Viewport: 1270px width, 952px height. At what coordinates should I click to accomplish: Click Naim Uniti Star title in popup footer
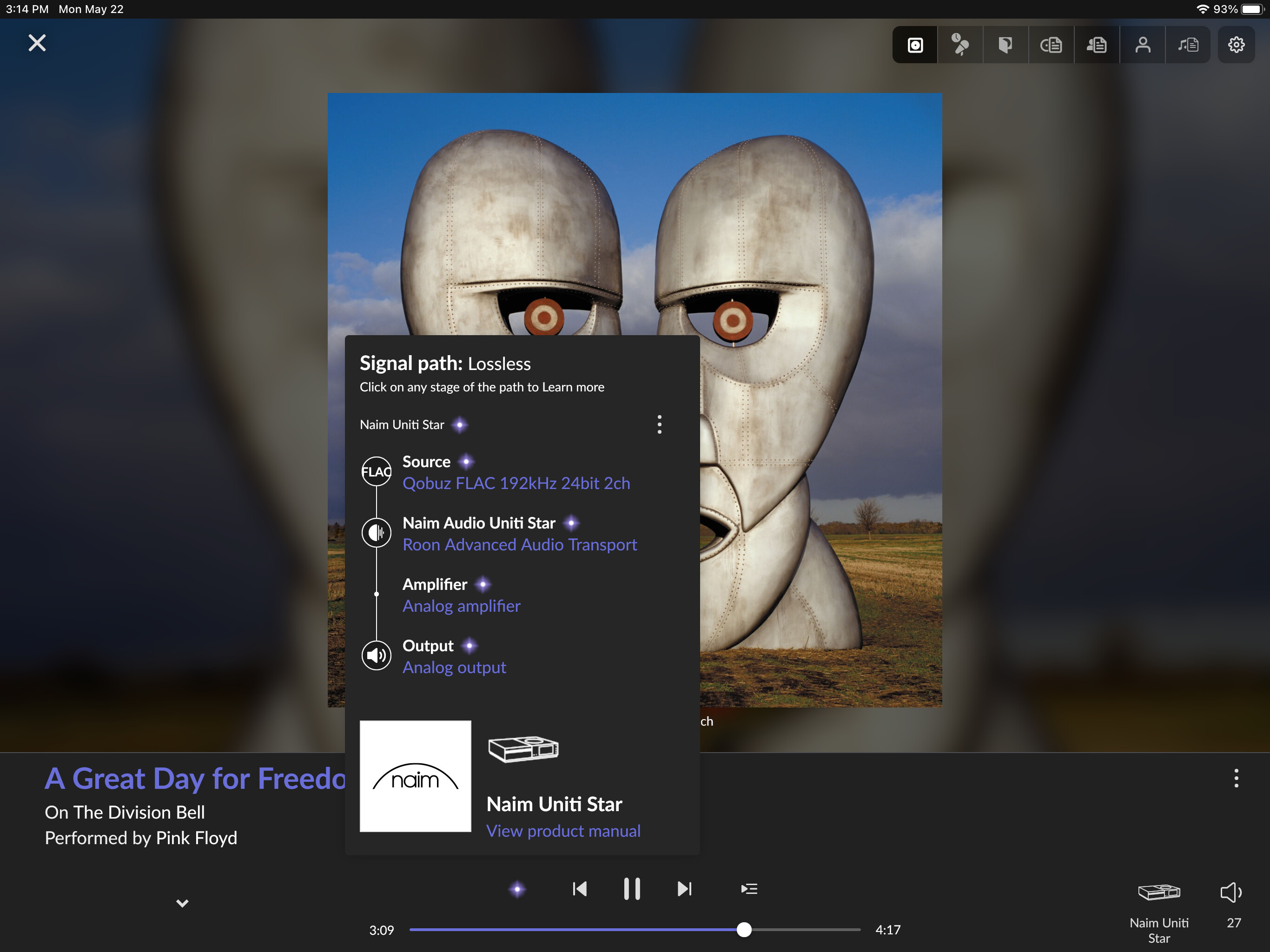(x=554, y=805)
